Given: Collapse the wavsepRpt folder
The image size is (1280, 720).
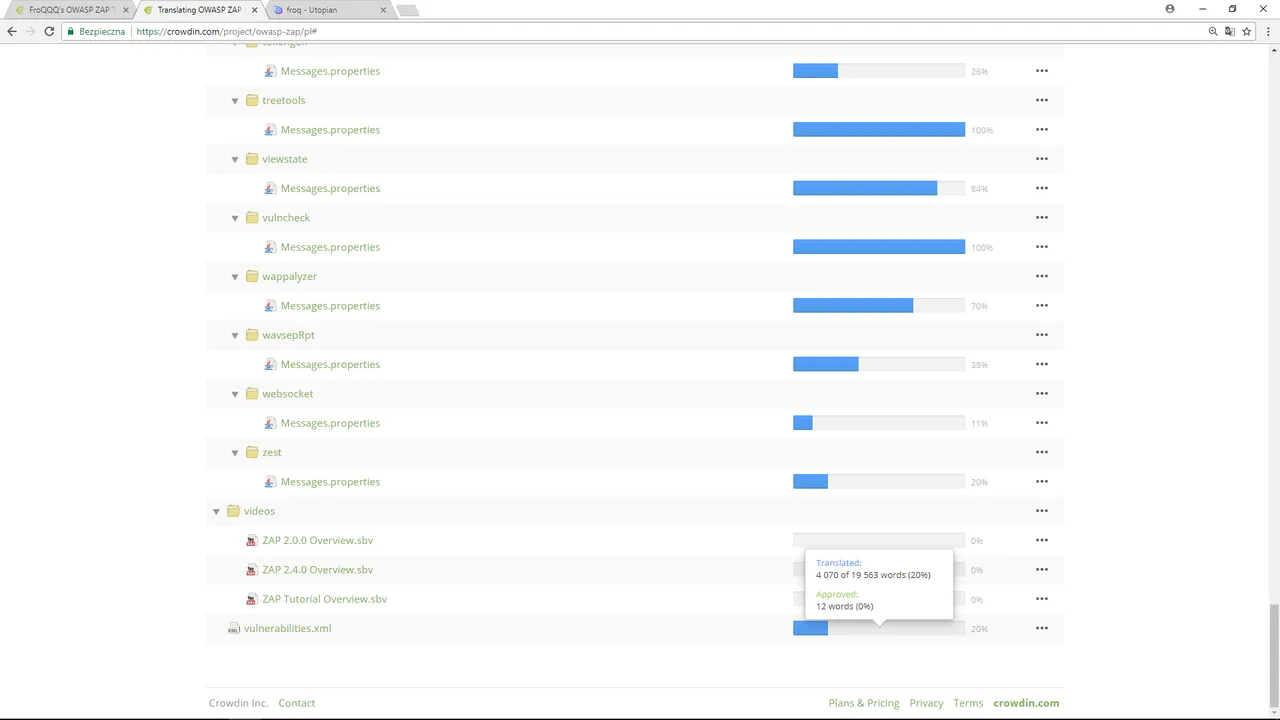Looking at the screenshot, I should click(x=235, y=335).
